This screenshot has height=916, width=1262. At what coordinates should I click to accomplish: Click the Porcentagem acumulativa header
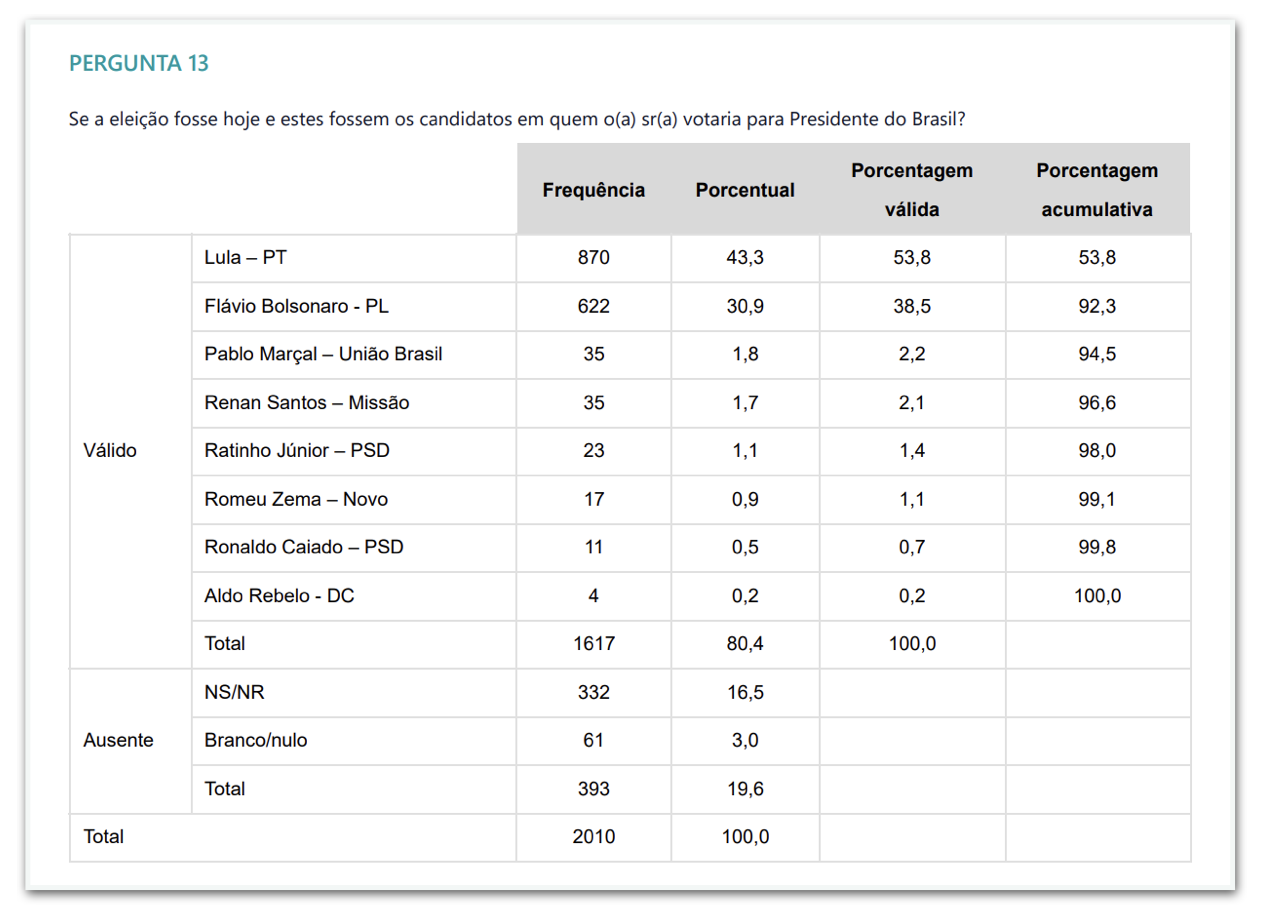[1097, 190]
